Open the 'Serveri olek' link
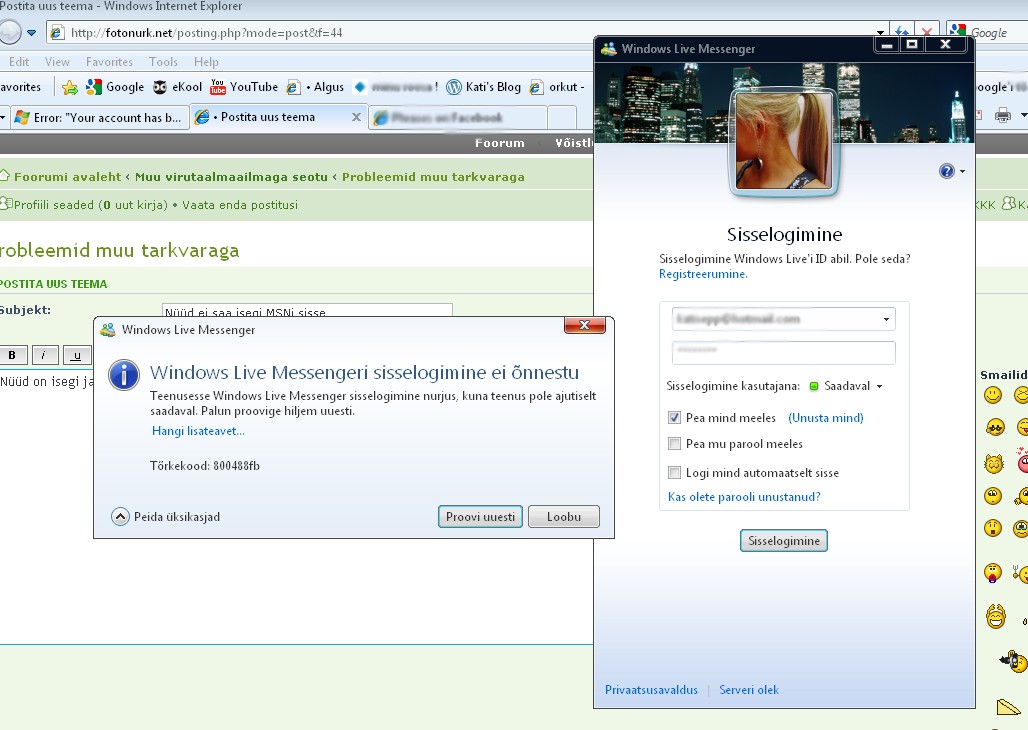1028x730 pixels. click(x=749, y=690)
